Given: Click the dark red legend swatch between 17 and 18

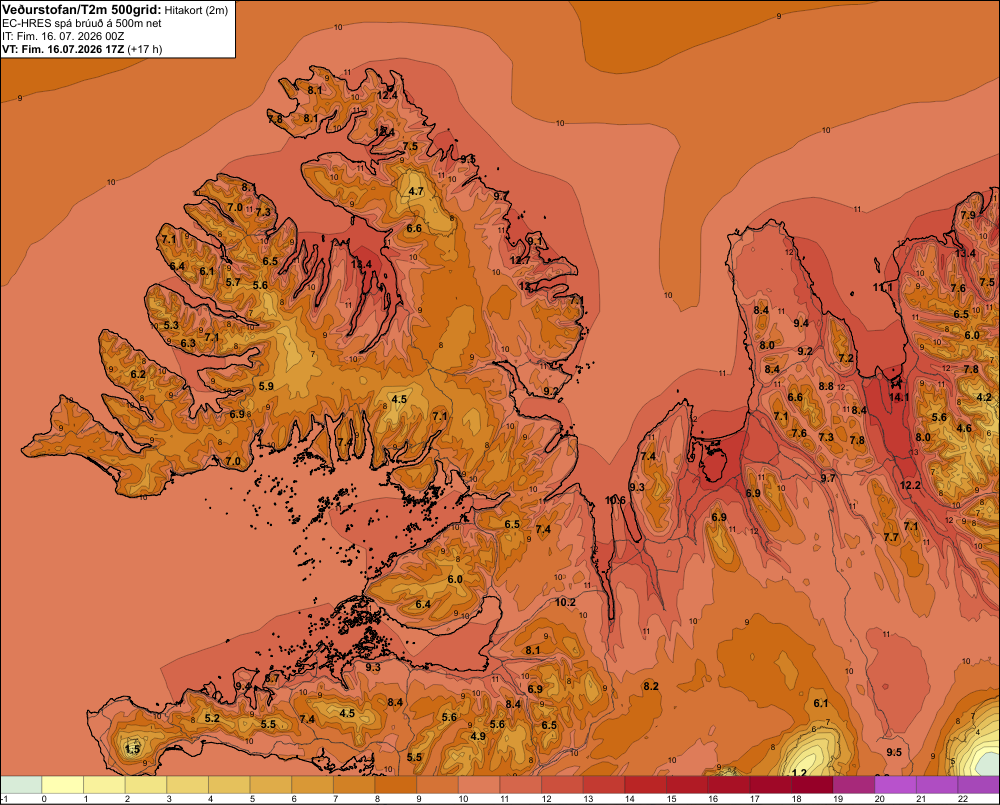Looking at the screenshot, I should tap(770, 785).
